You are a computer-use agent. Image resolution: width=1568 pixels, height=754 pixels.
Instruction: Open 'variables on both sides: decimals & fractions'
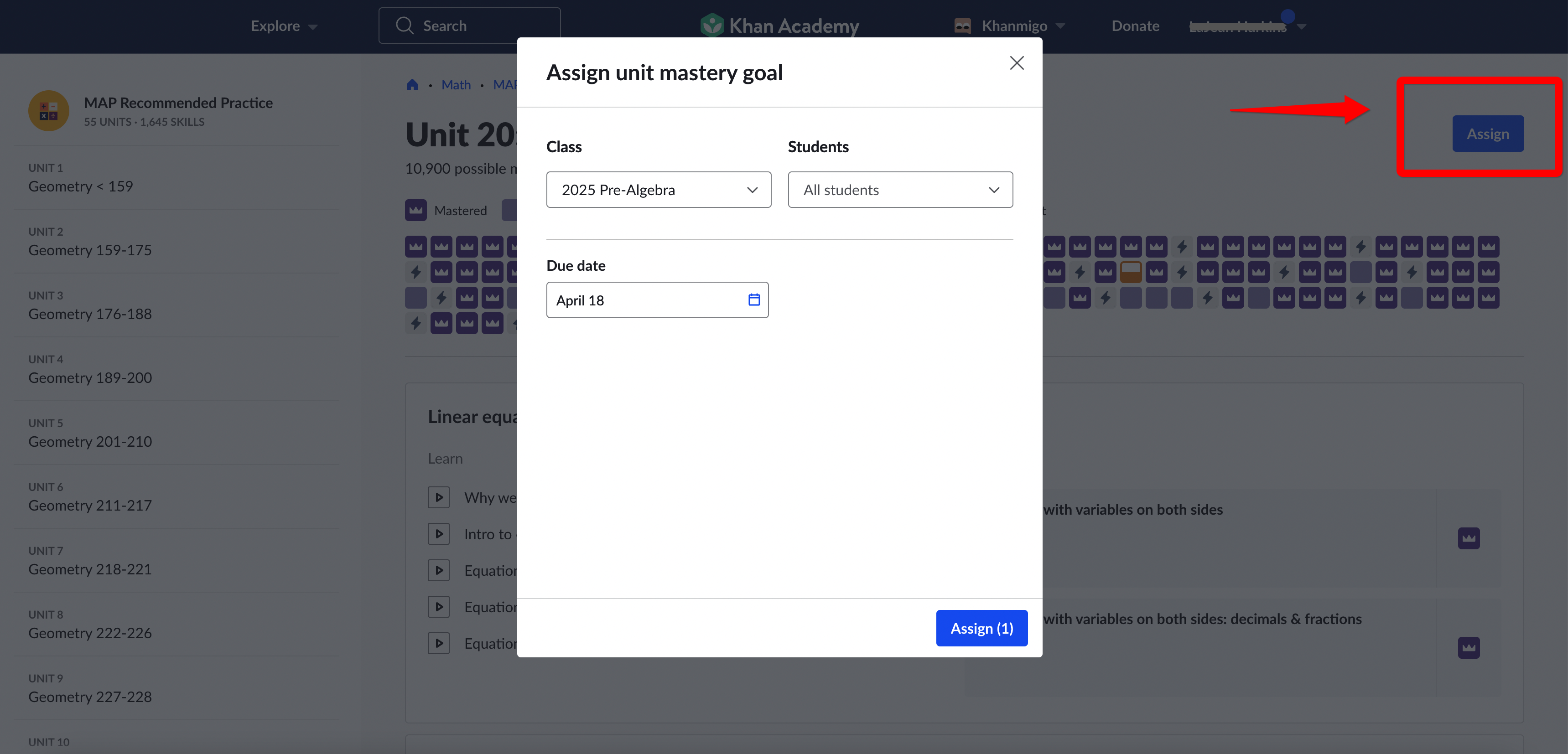point(1202,619)
